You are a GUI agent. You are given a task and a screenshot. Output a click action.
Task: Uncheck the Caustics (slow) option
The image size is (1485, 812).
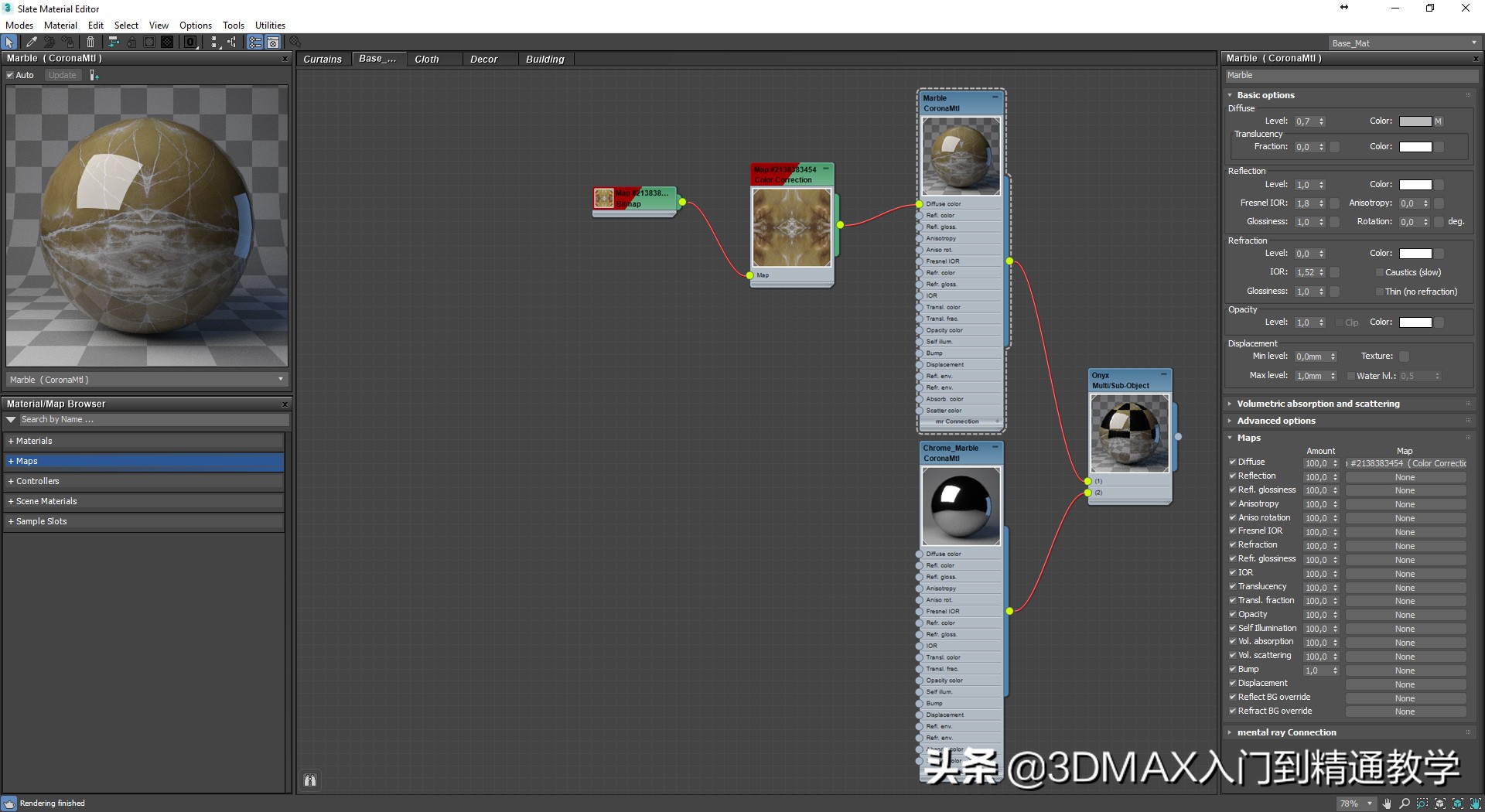click(x=1379, y=272)
